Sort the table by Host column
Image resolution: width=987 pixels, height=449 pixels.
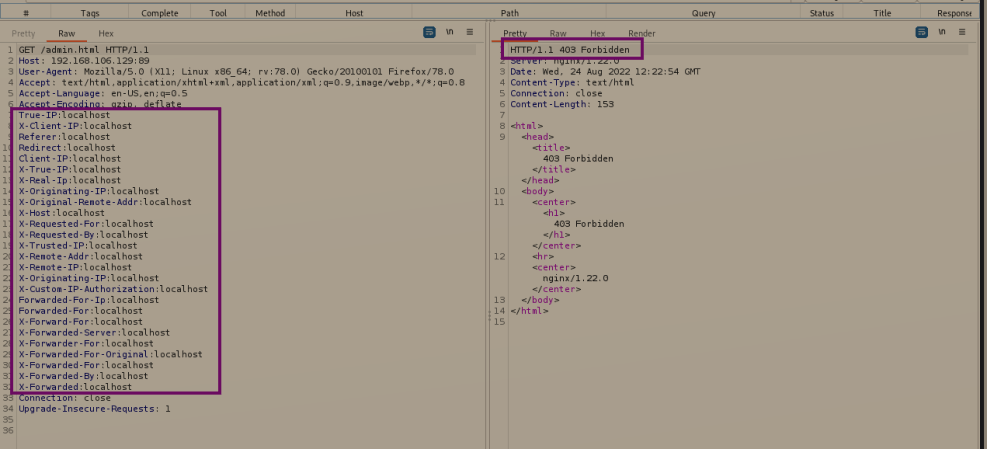[x=354, y=13]
